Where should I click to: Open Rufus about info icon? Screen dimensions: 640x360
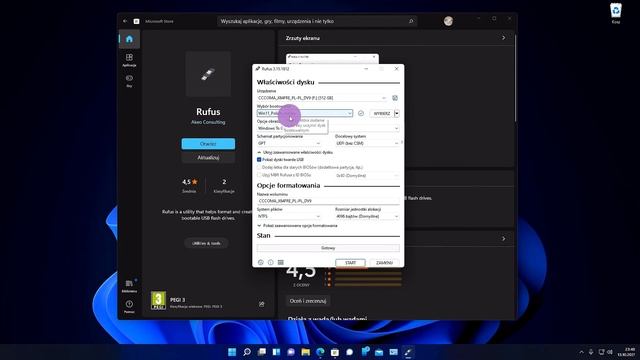click(x=271, y=262)
